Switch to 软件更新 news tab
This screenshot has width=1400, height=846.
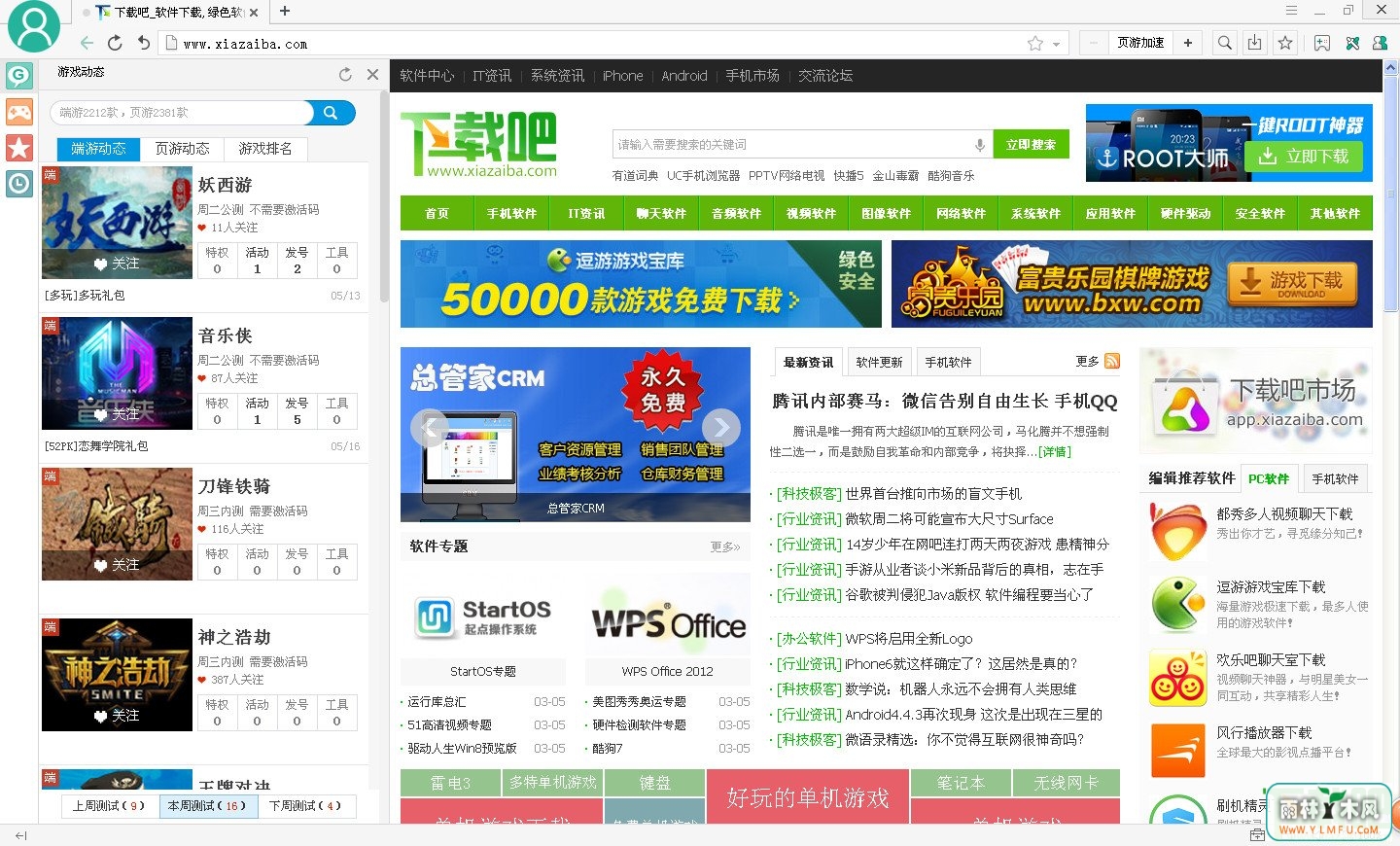click(879, 363)
